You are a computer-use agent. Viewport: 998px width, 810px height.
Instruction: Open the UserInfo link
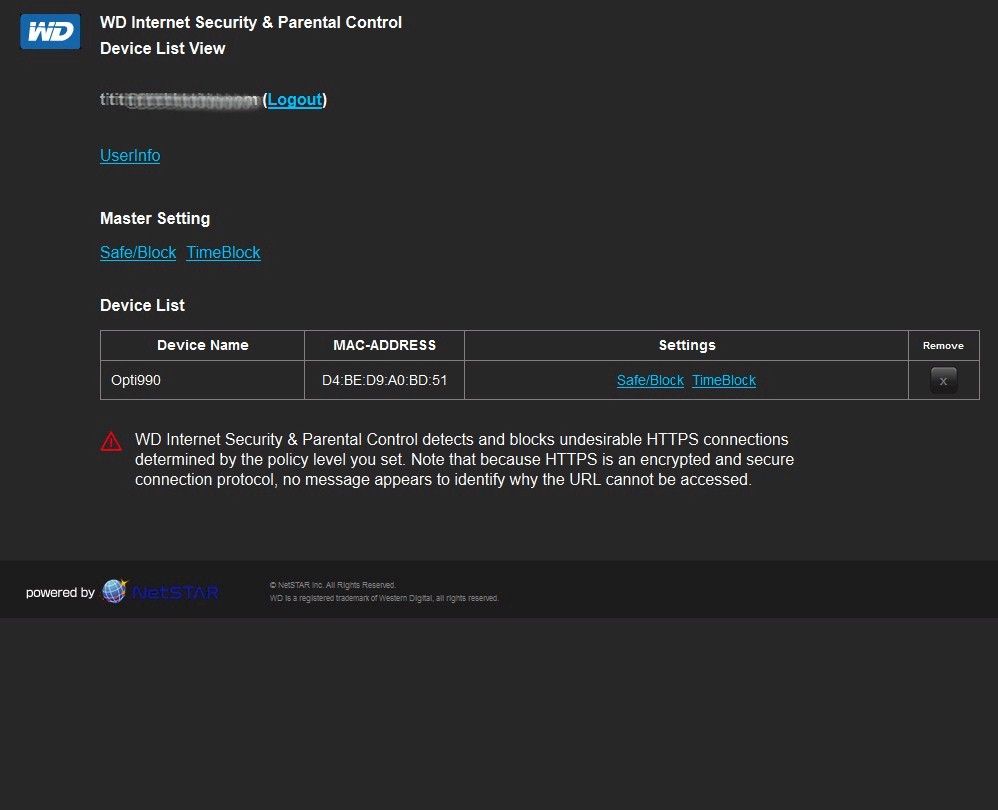pos(130,155)
